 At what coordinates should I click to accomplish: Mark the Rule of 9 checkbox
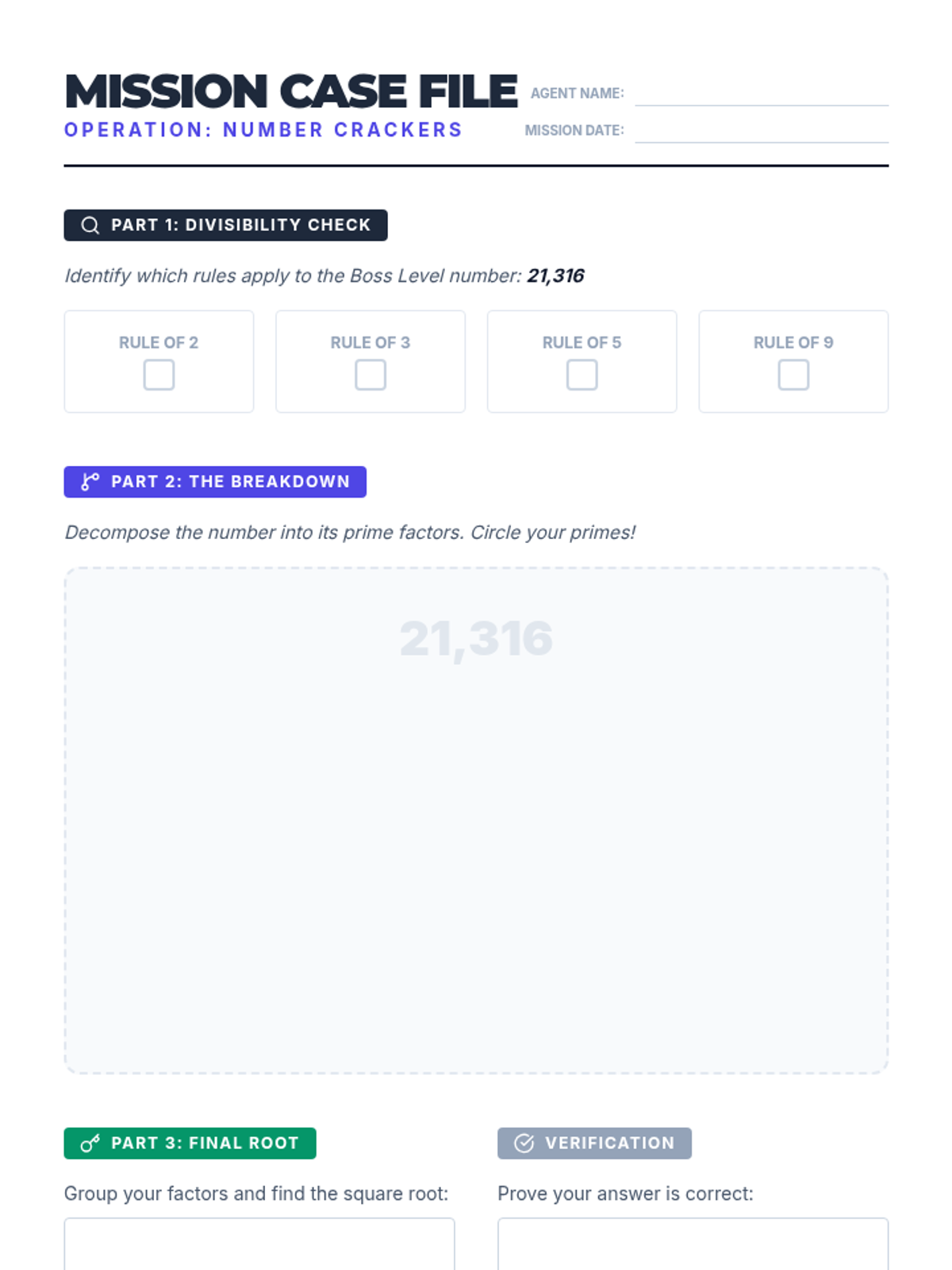tap(793, 375)
